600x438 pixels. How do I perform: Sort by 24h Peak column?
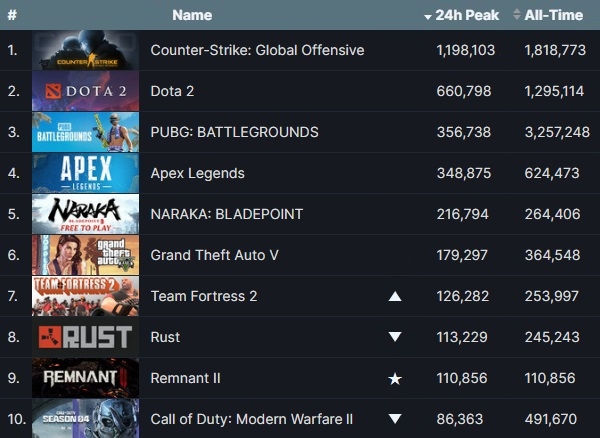467,15
